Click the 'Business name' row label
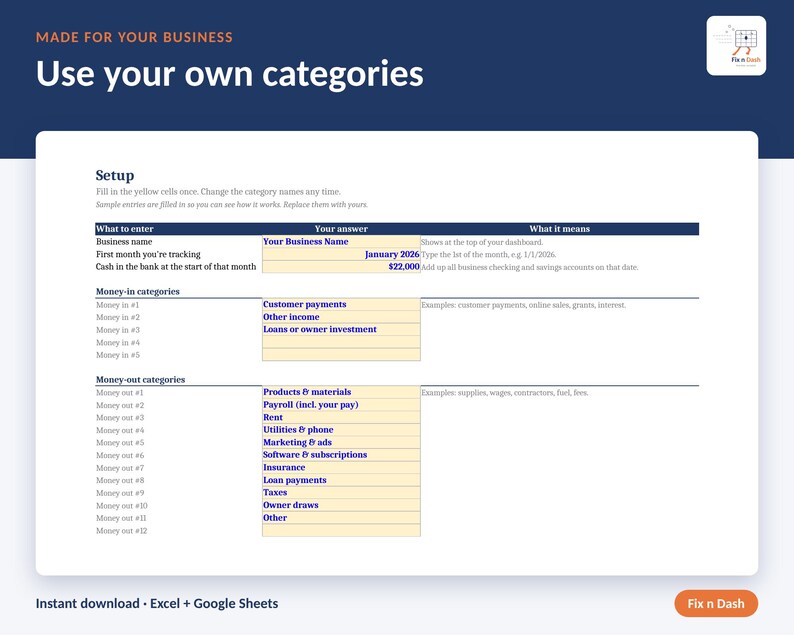794x635 pixels. [x=124, y=242]
